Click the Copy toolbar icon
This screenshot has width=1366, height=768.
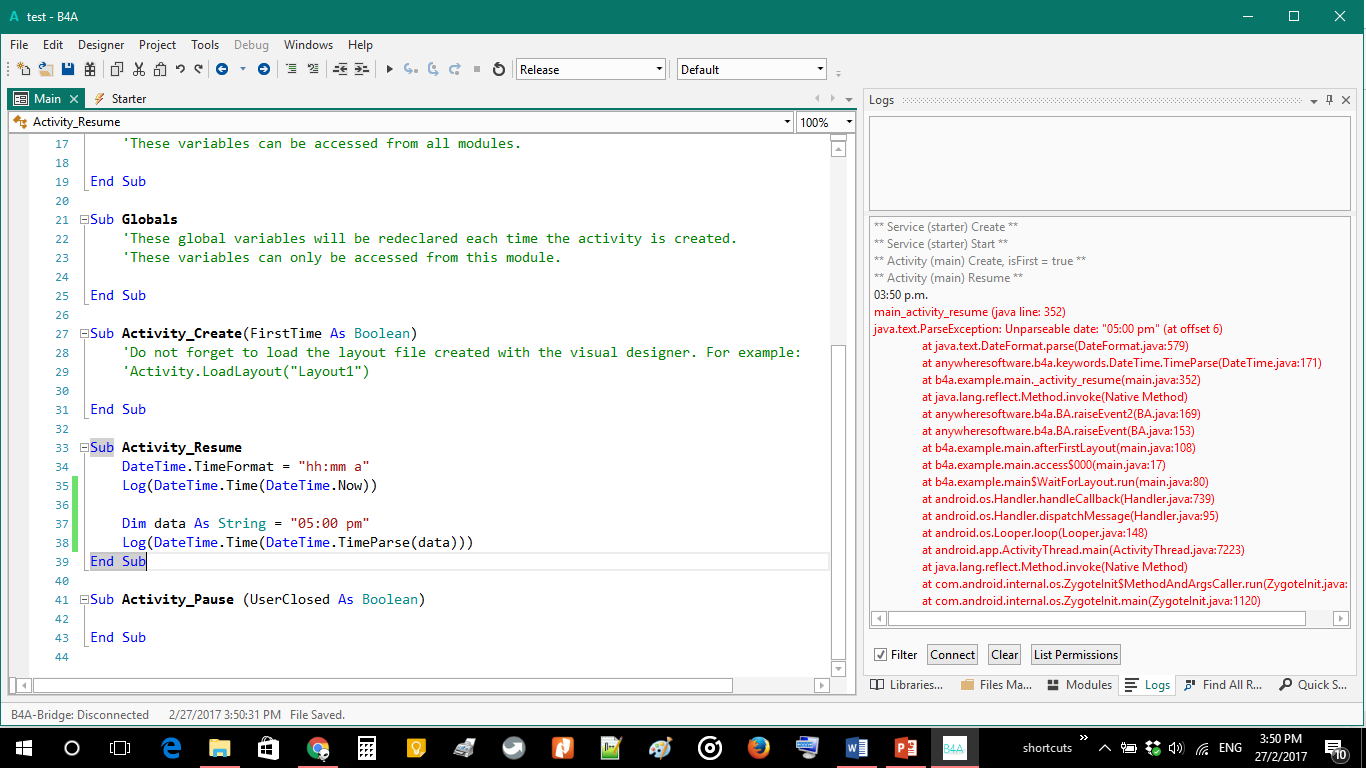coord(117,69)
